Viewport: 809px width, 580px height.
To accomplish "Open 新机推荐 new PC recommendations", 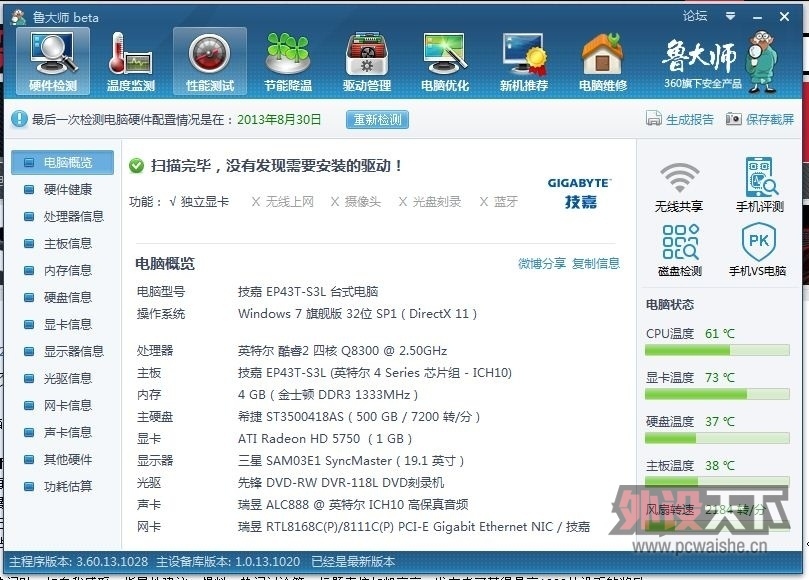I will click(524, 61).
